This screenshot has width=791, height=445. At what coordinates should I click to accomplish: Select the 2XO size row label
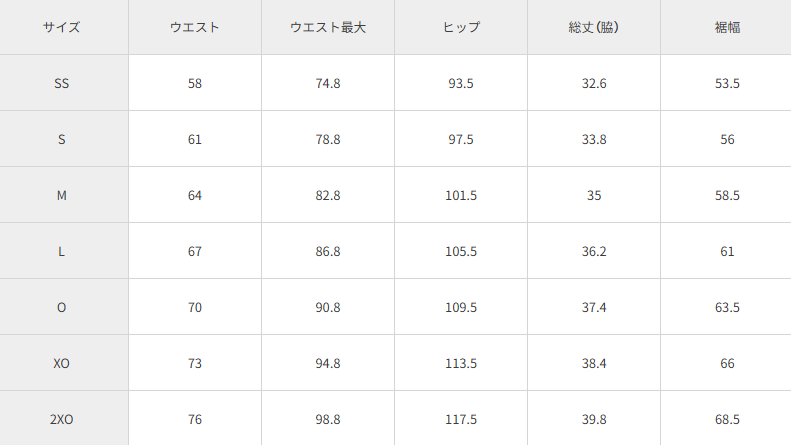pos(62,419)
